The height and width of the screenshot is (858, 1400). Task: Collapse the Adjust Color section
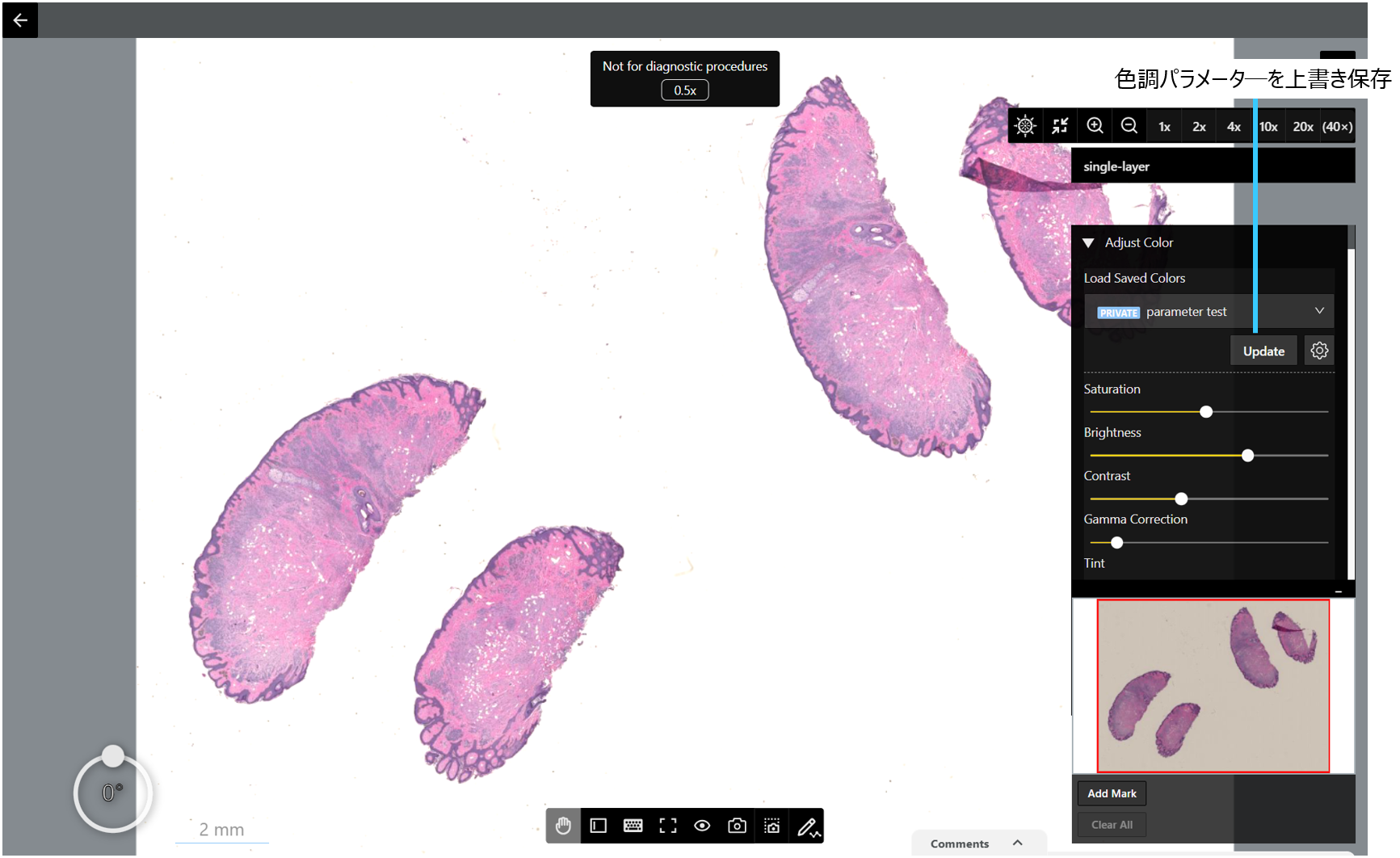tap(1089, 243)
